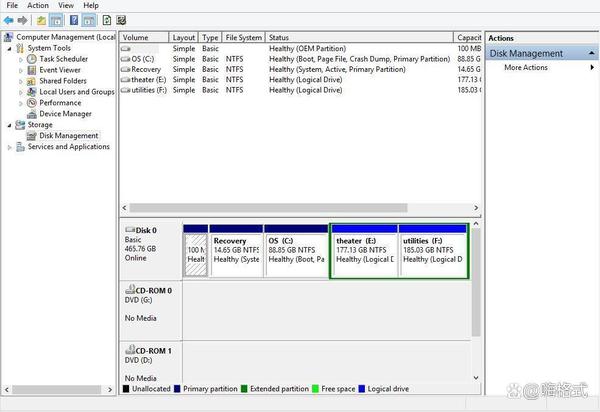The height and width of the screenshot is (412, 600).
Task: Select Disk Management in the console tree
Action: [68, 136]
